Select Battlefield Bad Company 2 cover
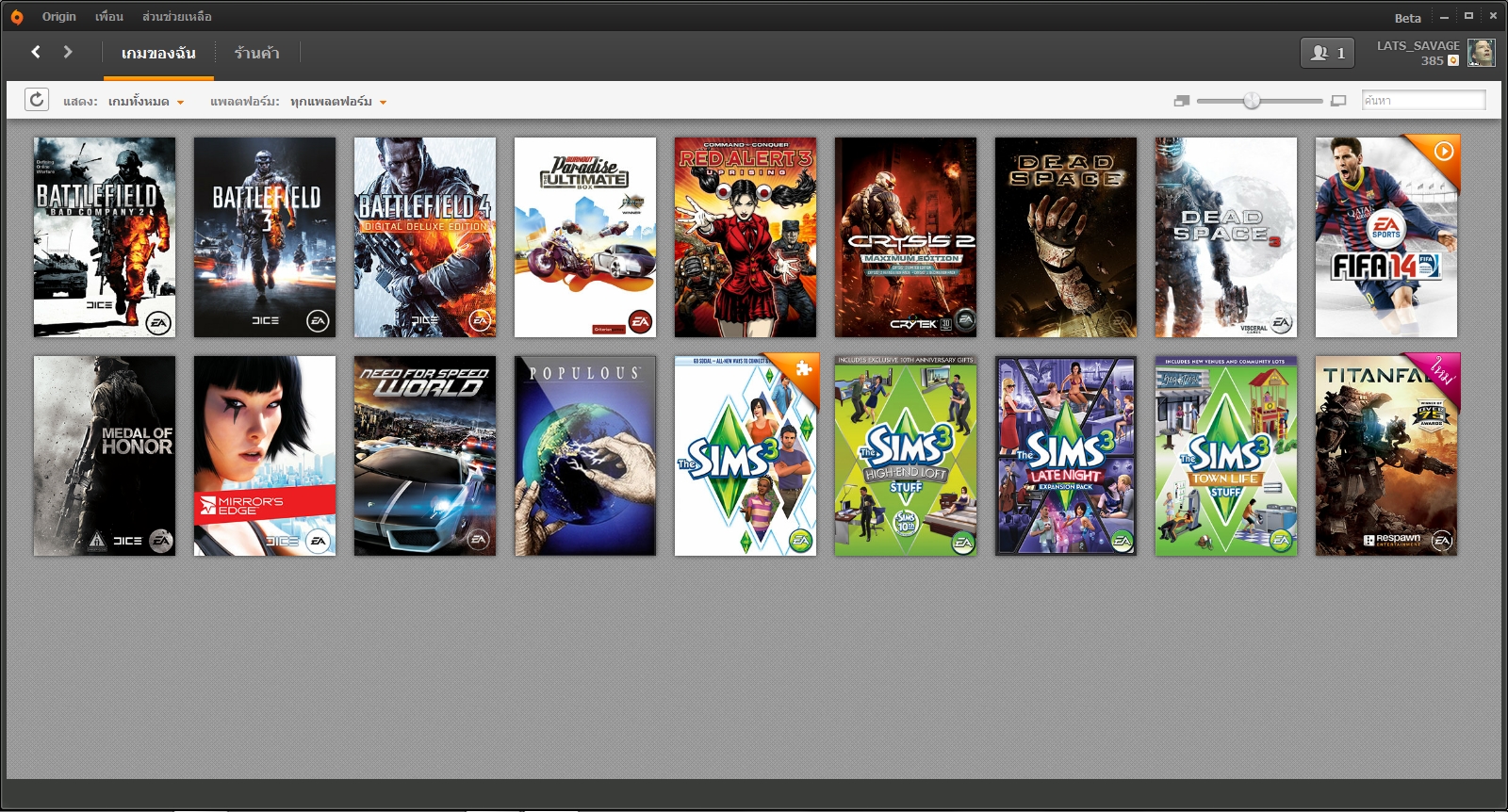Screen dimensions: 1508x812 pyautogui.click(x=105, y=237)
